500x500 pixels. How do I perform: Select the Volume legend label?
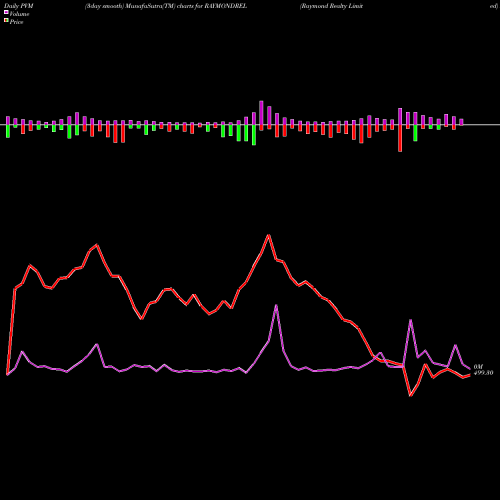(19, 14)
